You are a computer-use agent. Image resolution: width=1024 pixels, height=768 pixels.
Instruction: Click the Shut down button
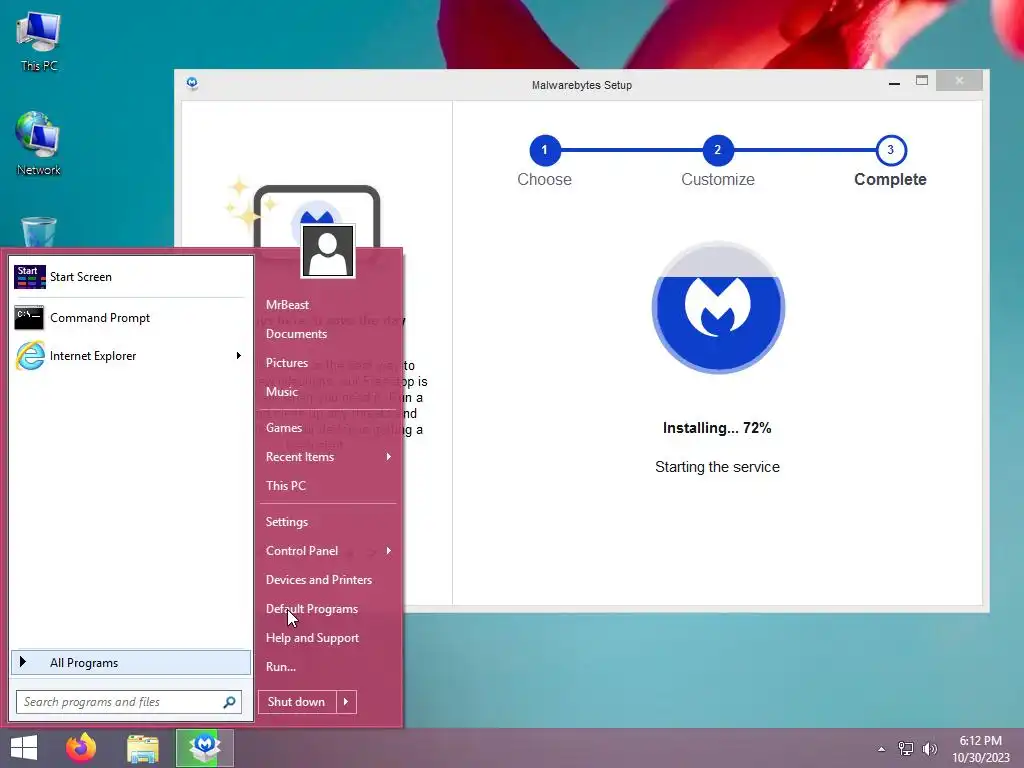coord(296,702)
